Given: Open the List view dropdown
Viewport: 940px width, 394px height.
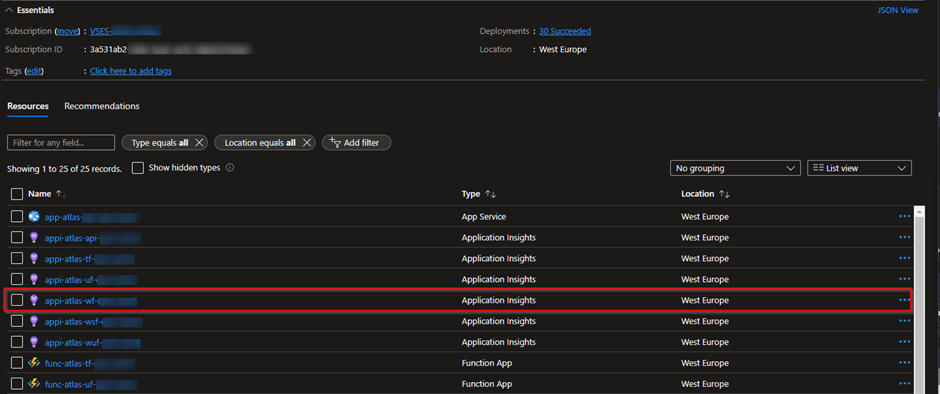Looking at the screenshot, I should pyautogui.click(x=859, y=169).
